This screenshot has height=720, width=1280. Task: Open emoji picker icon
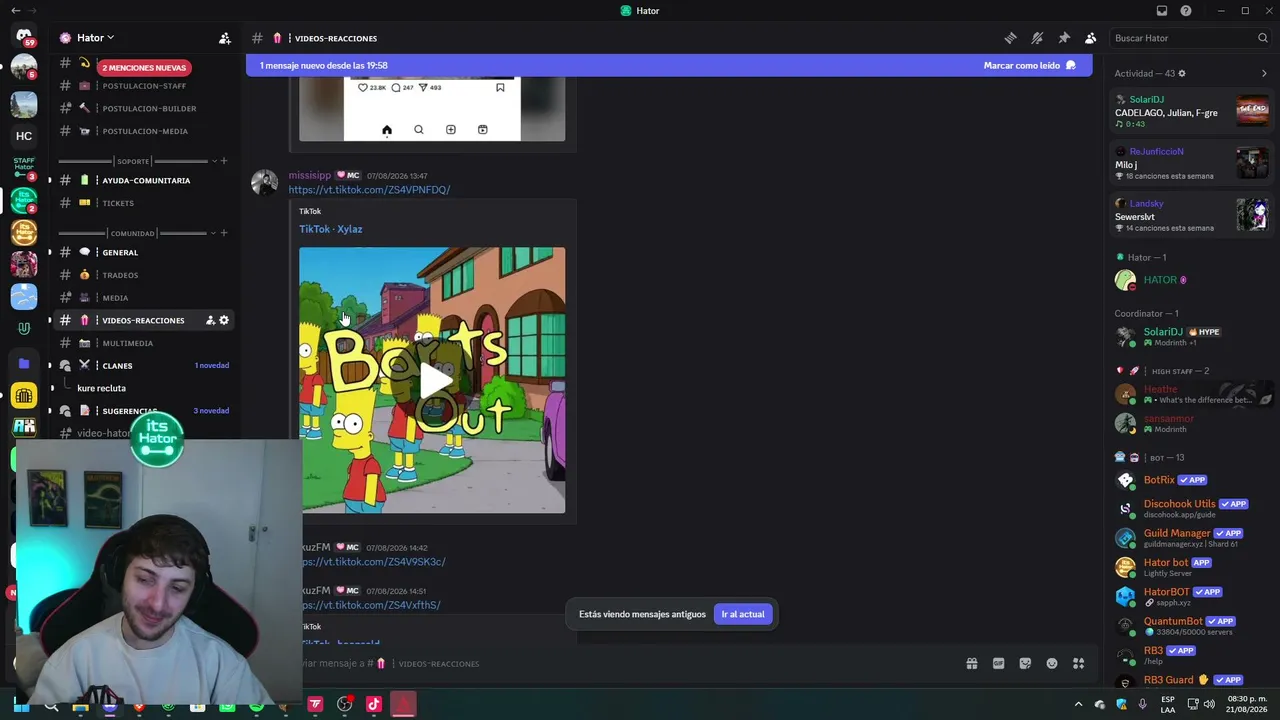pos(1052,663)
